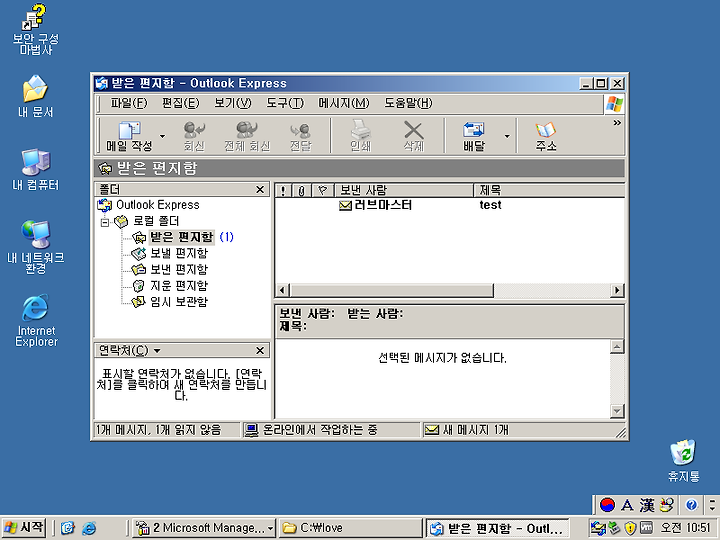Select the 받은 편지함 folder in tree
720x540 pixels.
[181, 237]
